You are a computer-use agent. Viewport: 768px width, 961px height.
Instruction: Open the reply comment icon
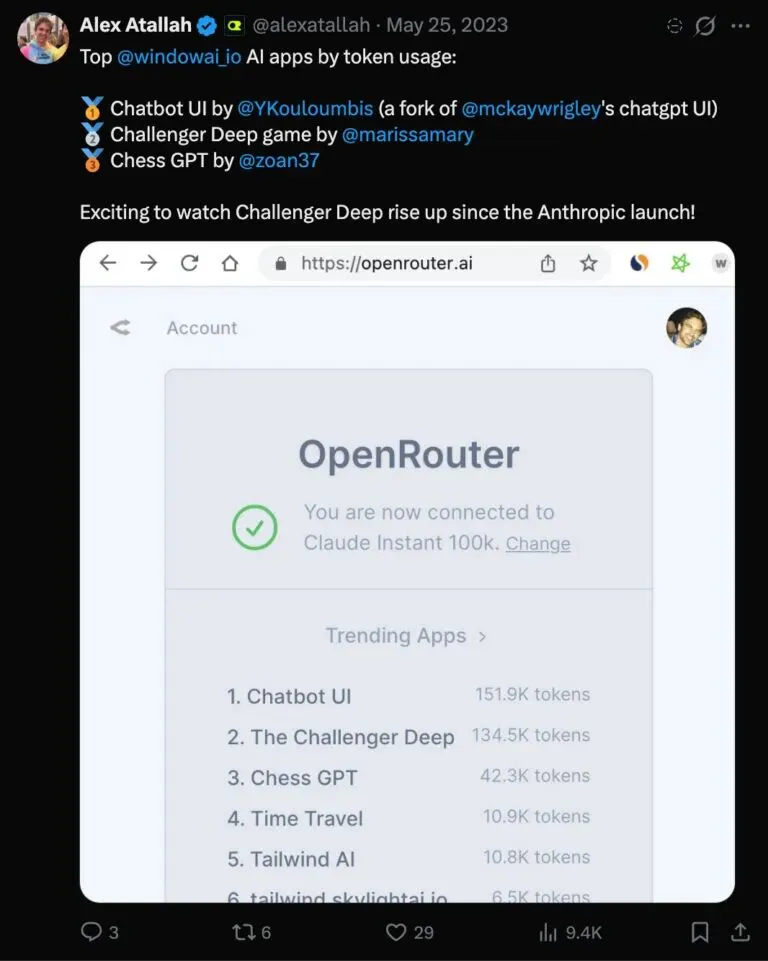[91, 932]
